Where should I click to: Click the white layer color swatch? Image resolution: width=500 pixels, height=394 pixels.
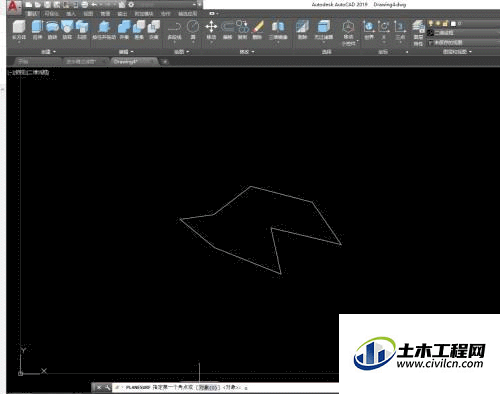click(453, 24)
